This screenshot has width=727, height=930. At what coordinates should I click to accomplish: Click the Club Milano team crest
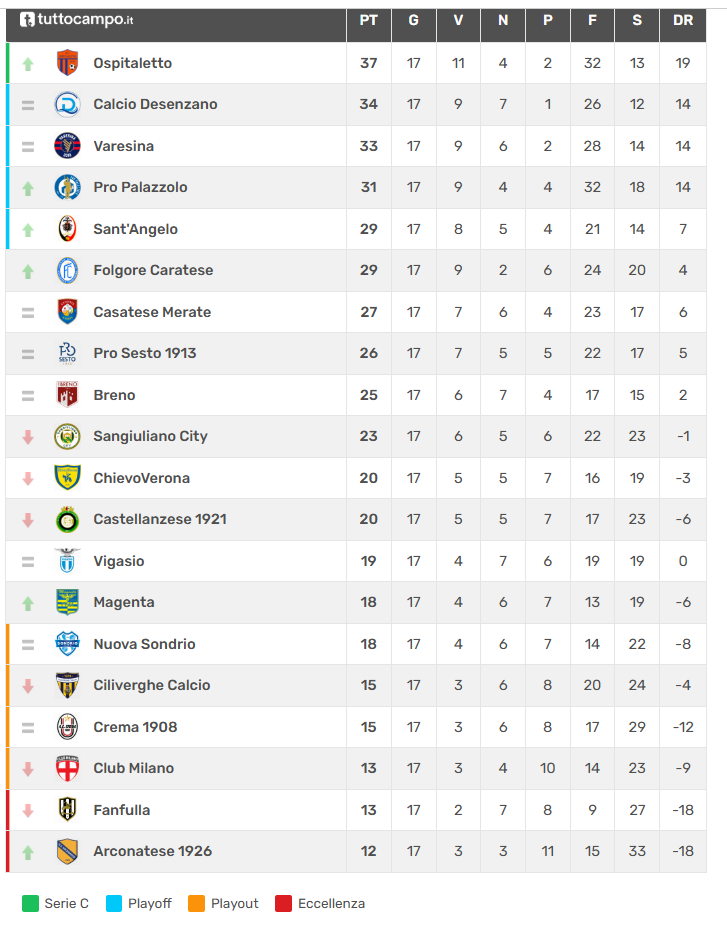(67, 768)
